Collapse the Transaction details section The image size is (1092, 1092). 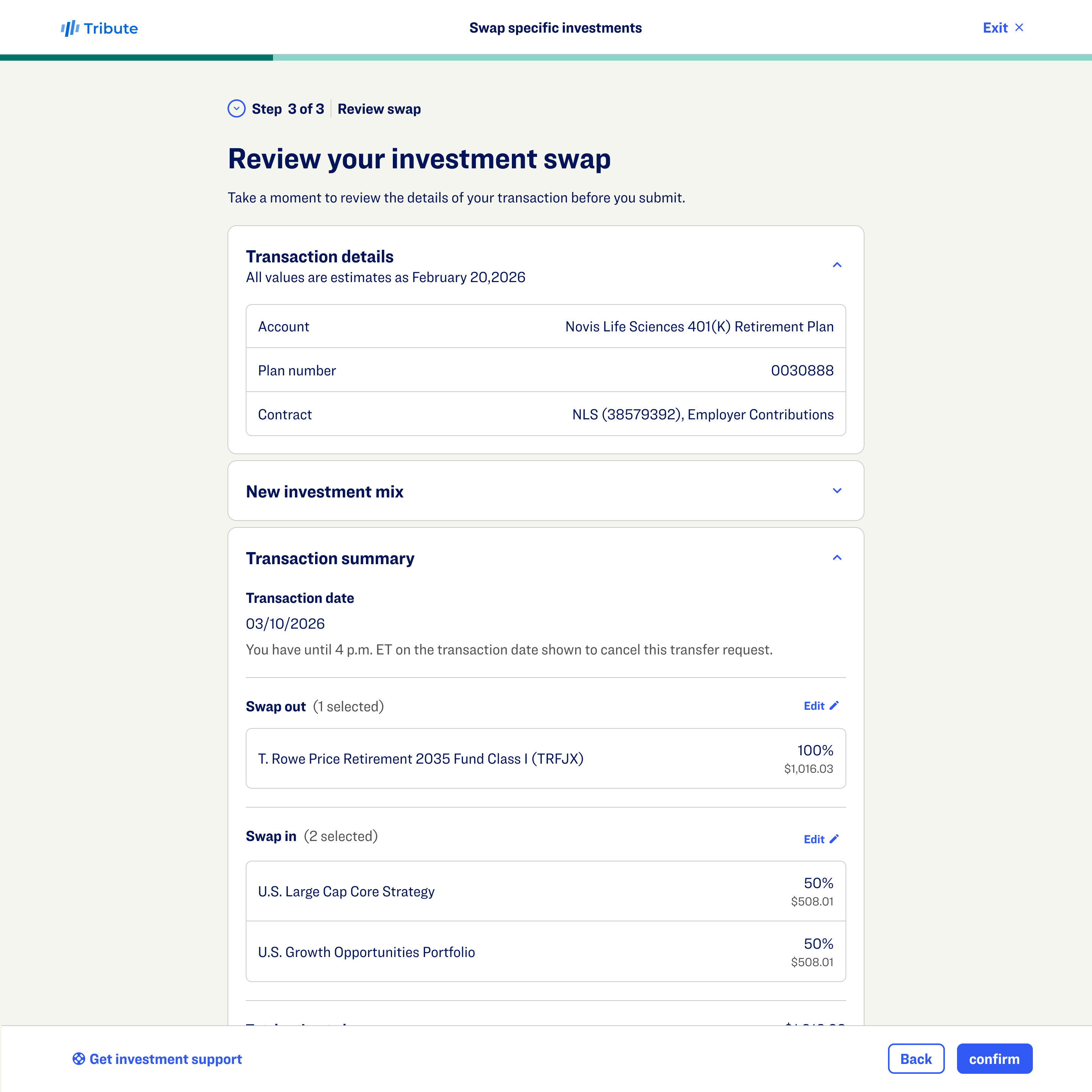tap(837, 265)
